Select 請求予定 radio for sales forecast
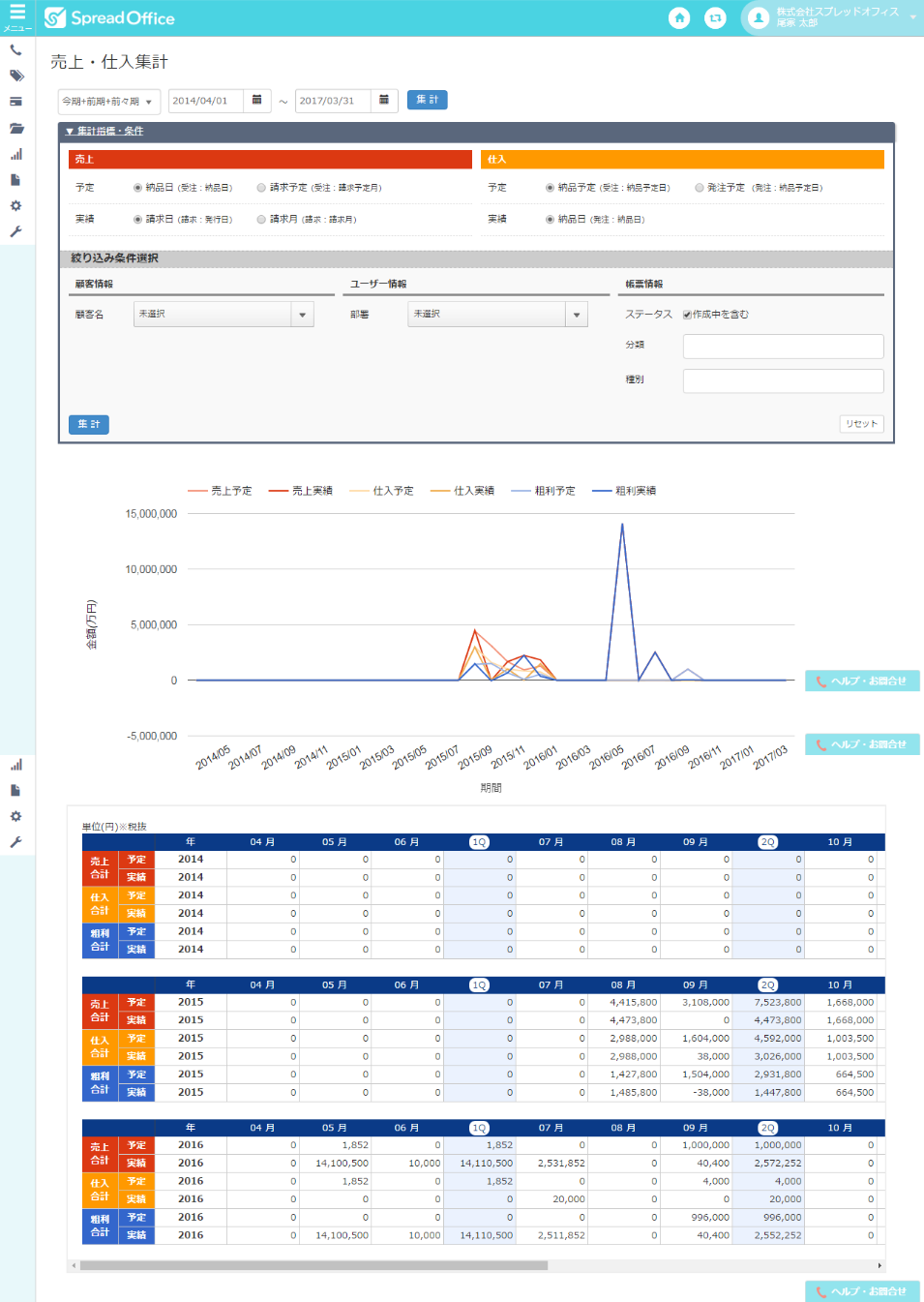 tap(261, 188)
